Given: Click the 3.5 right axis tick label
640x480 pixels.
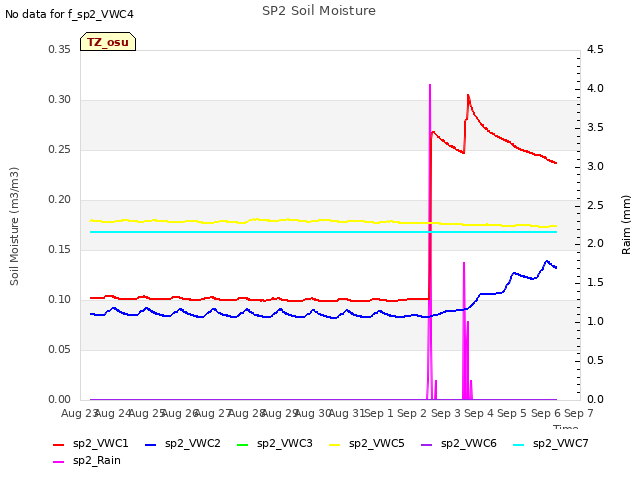Looking at the screenshot, I should (595, 128).
